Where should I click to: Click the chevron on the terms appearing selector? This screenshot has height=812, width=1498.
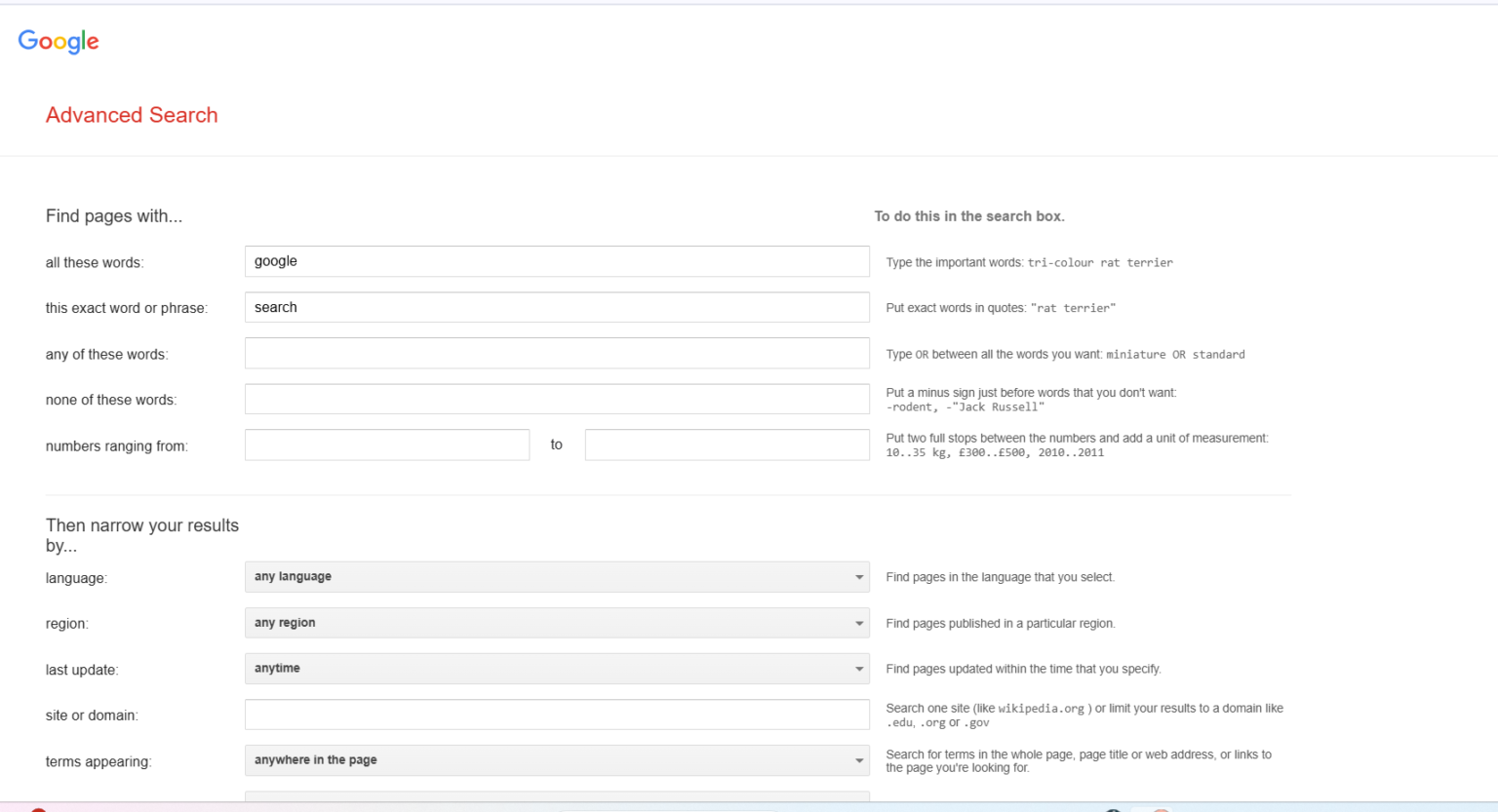859,760
